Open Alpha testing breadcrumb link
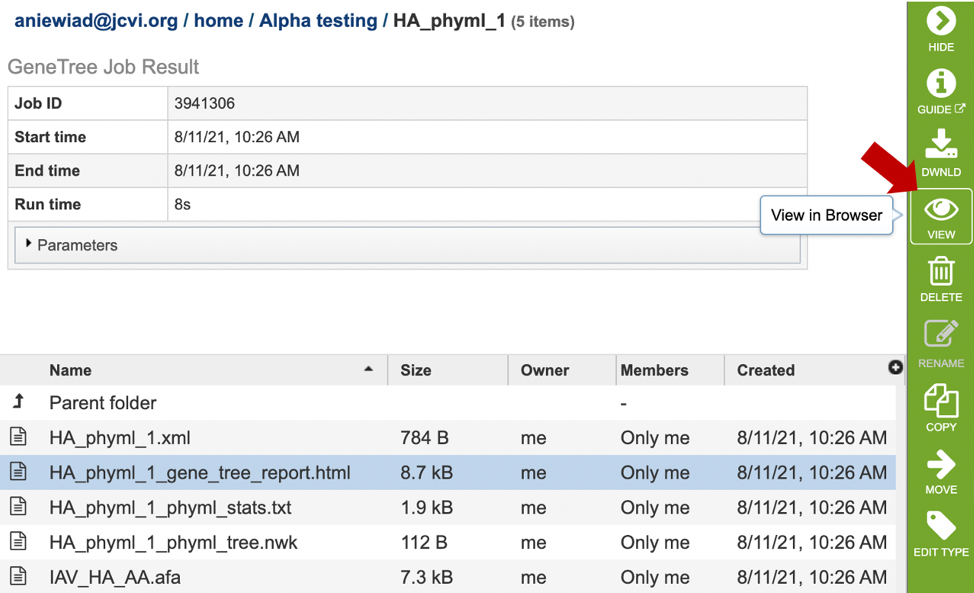 tap(318, 20)
